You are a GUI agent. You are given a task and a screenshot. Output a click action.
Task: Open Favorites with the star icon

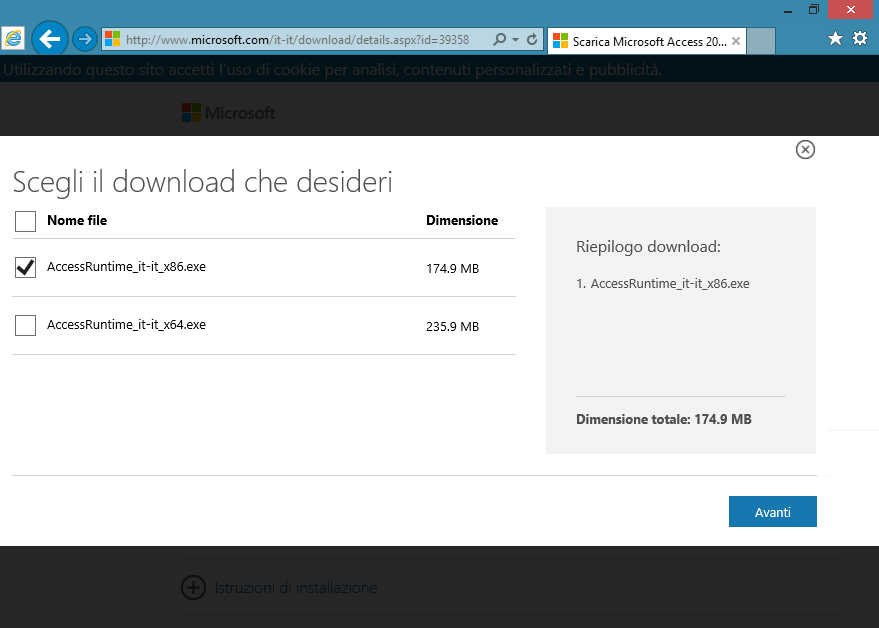coord(836,39)
